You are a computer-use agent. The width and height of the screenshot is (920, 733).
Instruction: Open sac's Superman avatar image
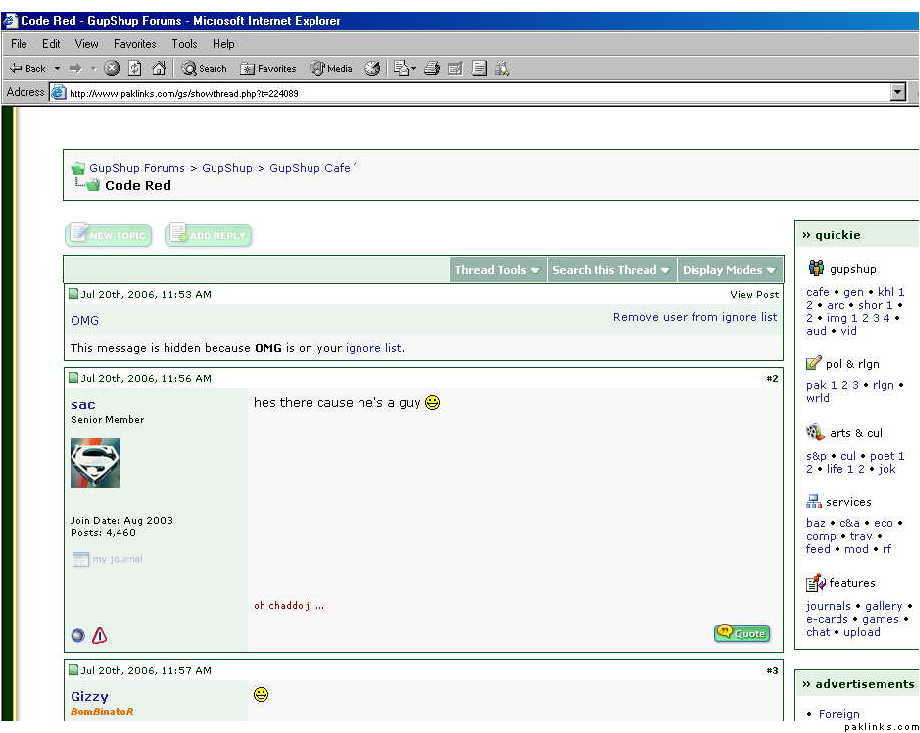click(95, 464)
